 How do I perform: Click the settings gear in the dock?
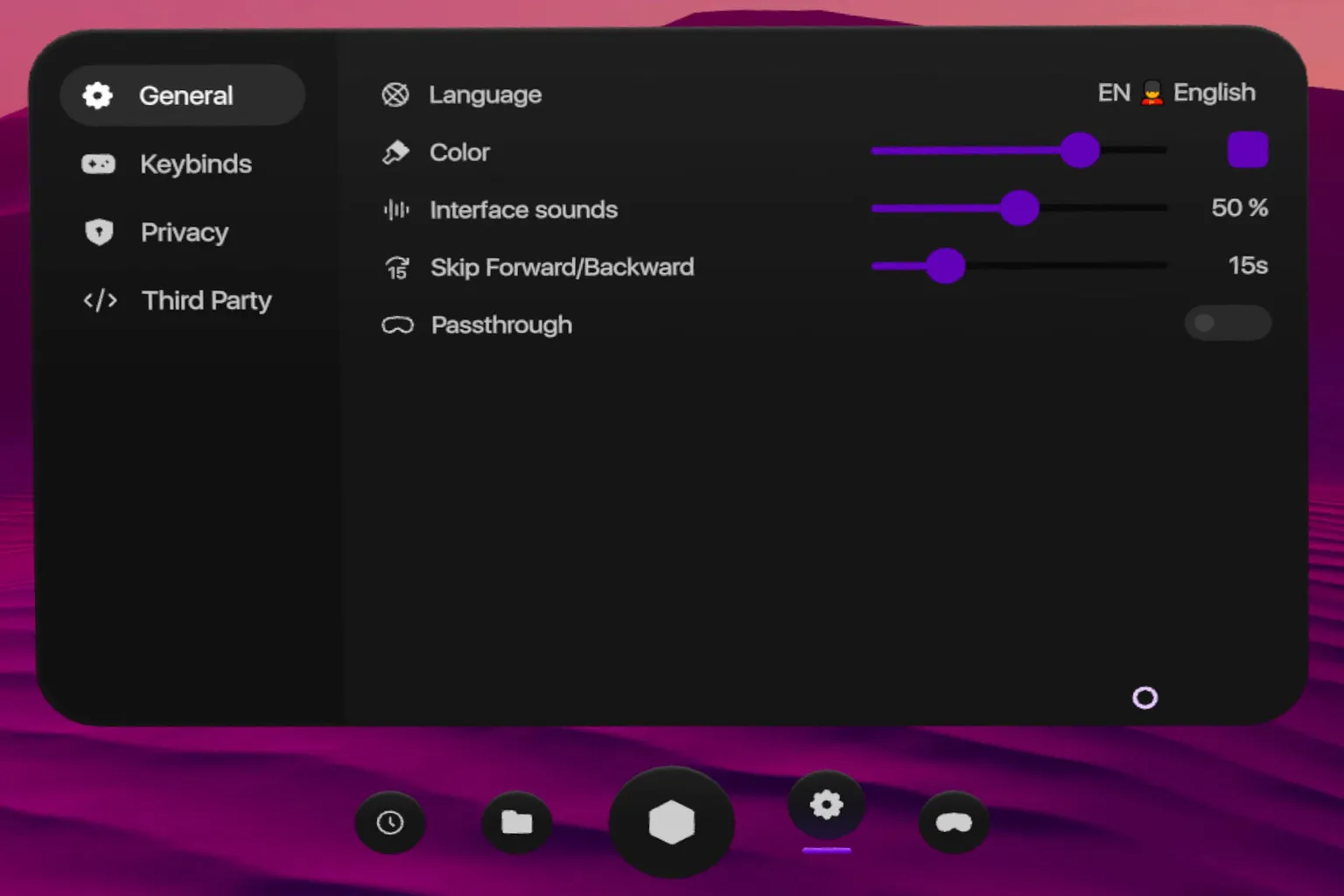coord(827,804)
